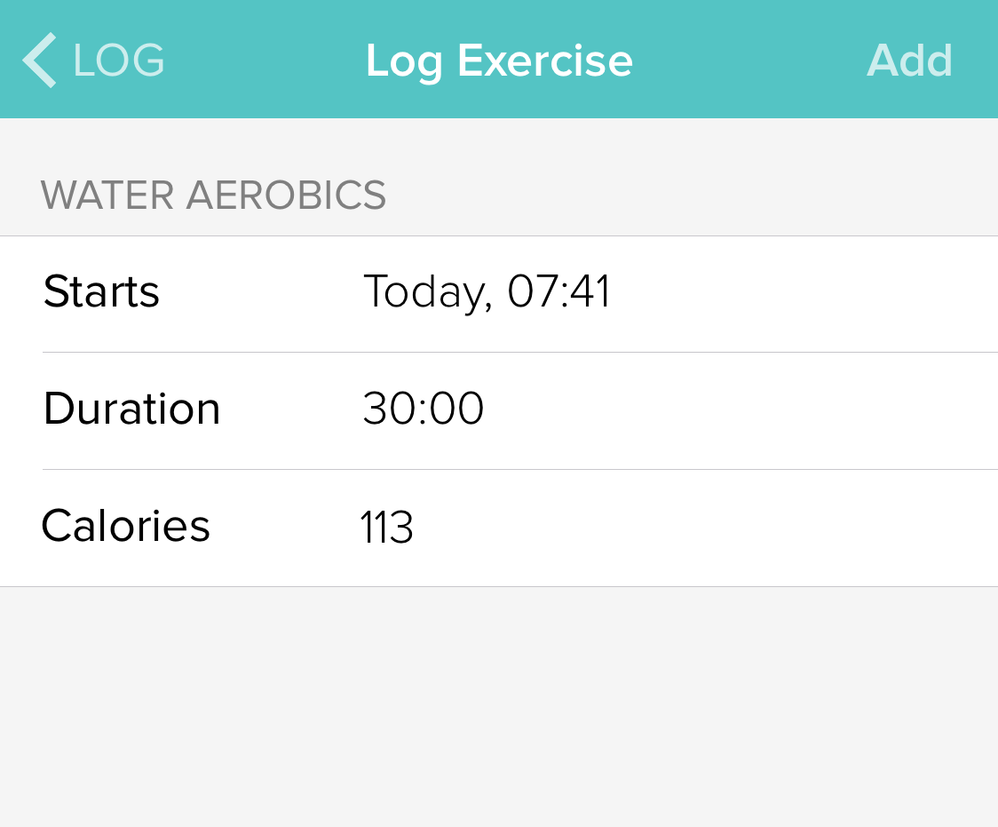Open the Today, 07:41 start time picker
This screenshot has width=998, height=827.
tap(486, 293)
